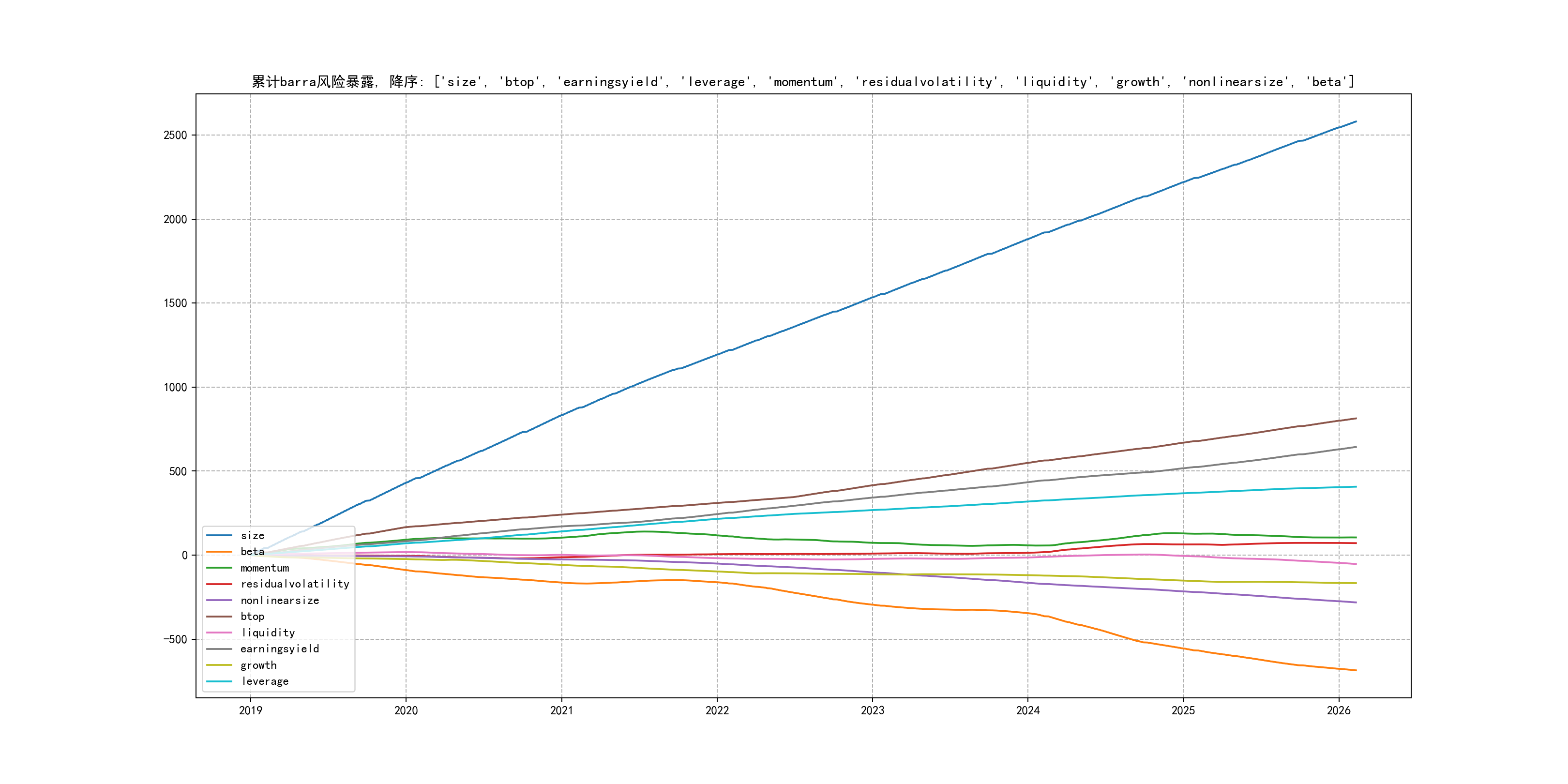Click the purple nonlinearsize legend line sample
The width and height of the screenshot is (1568, 784).
pyautogui.click(x=219, y=601)
